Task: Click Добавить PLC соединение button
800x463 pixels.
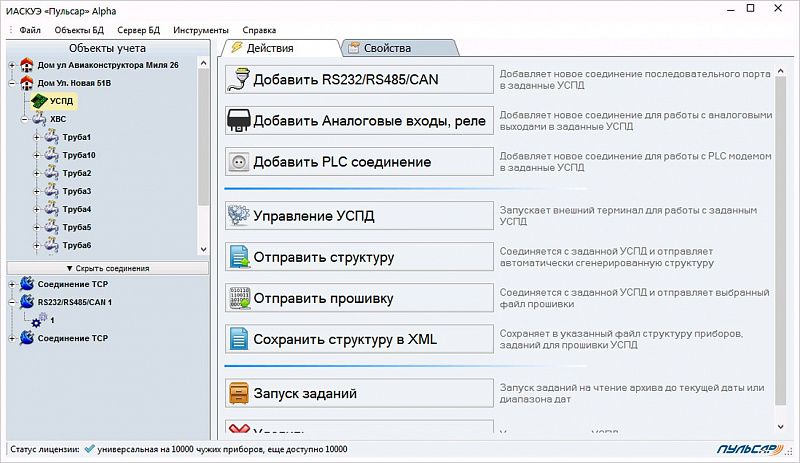Action: (359, 162)
